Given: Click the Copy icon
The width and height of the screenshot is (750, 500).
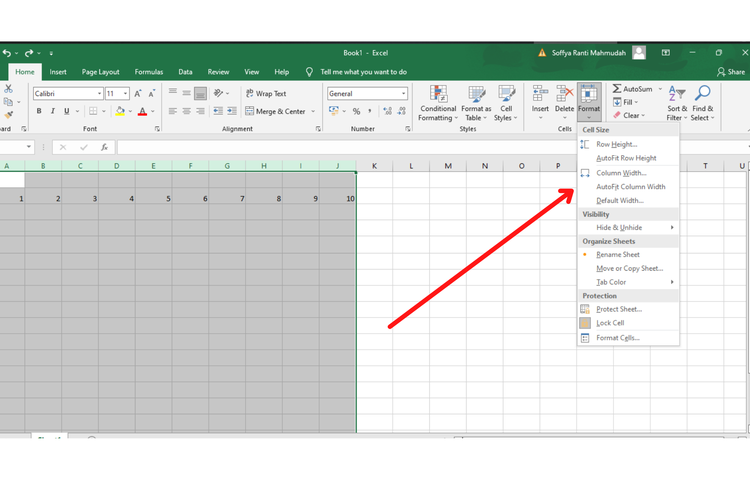Looking at the screenshot, I should pos(8,102).
